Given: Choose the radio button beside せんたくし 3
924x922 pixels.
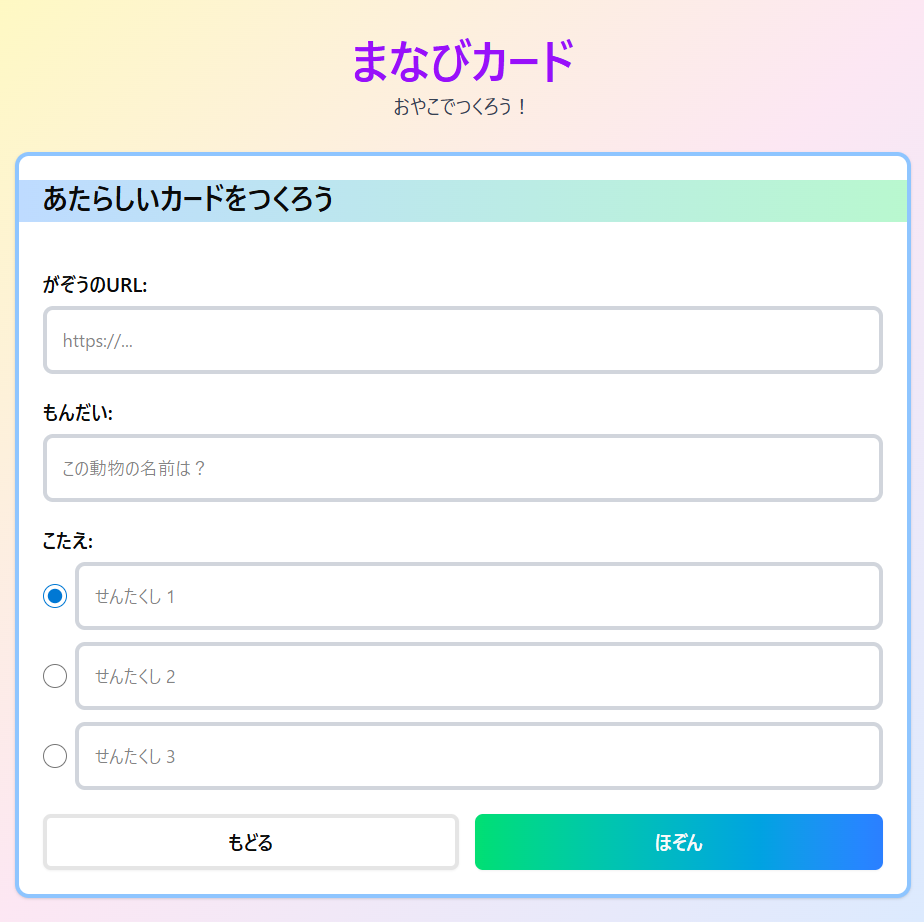Looking at the screenshot, I should tap(55, 756).
